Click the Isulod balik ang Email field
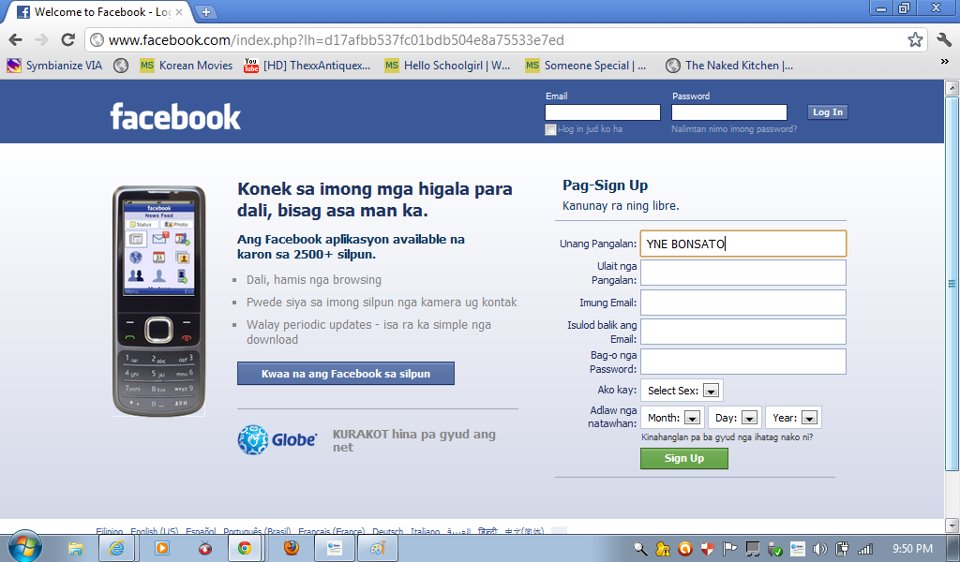The image size is (960, 562). (x=743, y=332)
